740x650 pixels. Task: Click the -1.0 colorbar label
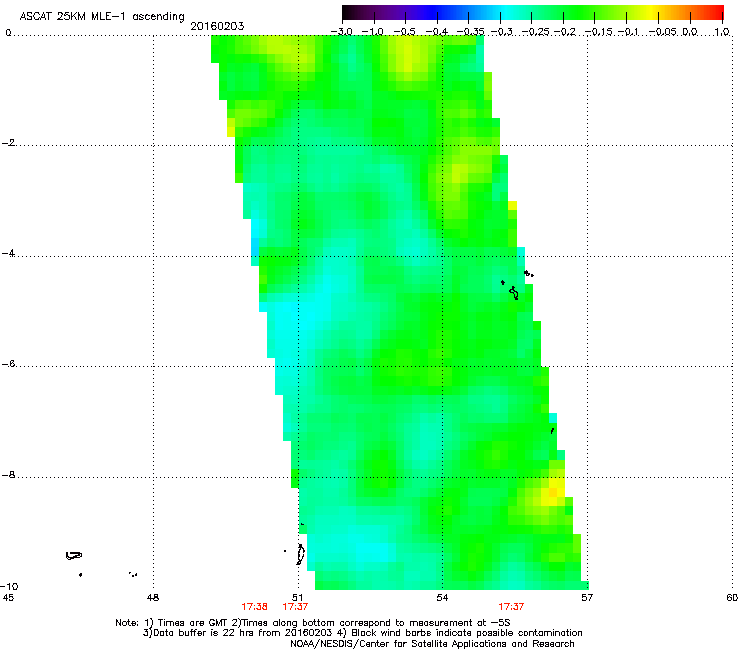(x=372, y=32)
